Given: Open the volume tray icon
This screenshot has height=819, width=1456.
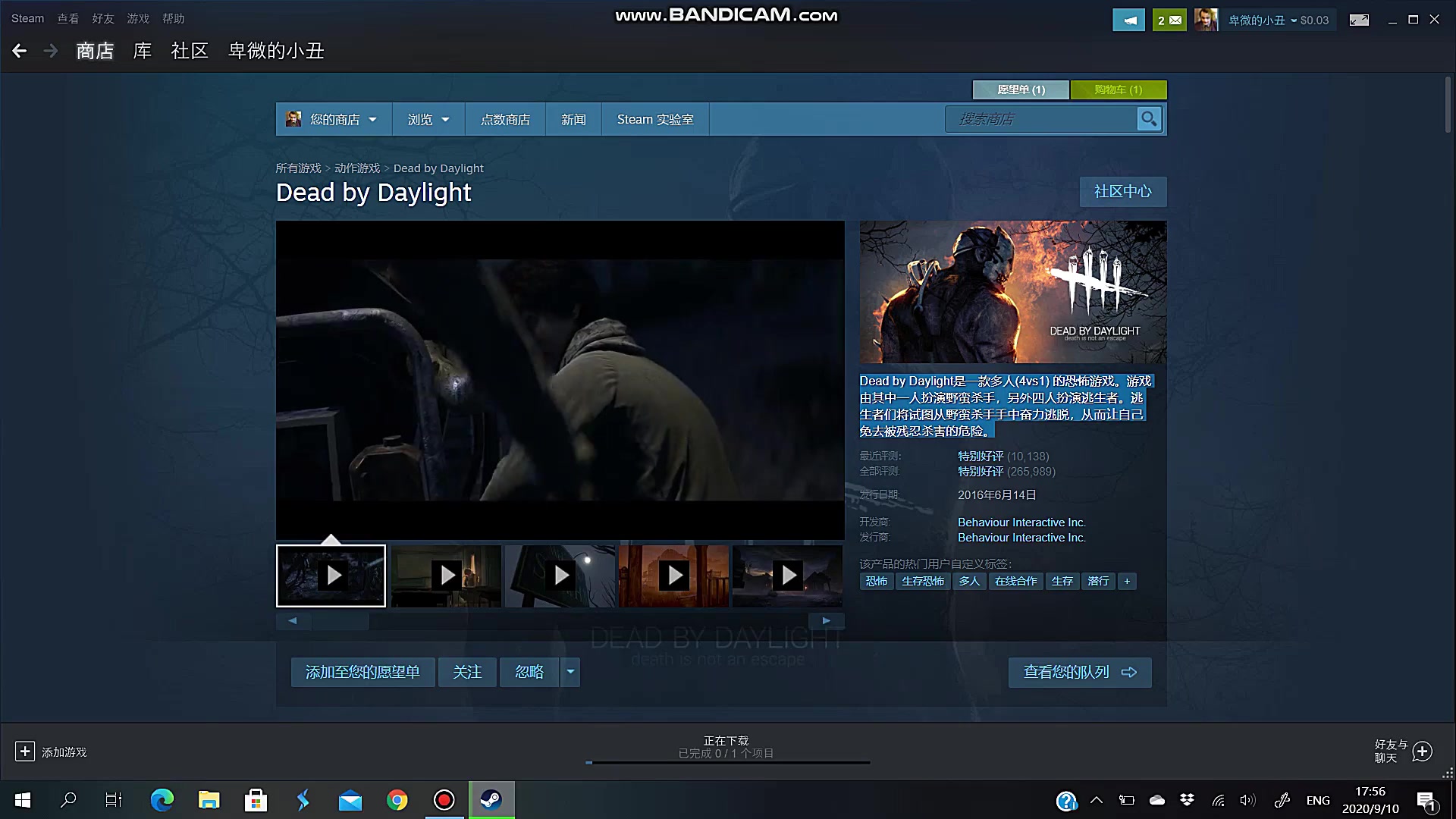Looking at the screenshot, I should pos(1247,800).
